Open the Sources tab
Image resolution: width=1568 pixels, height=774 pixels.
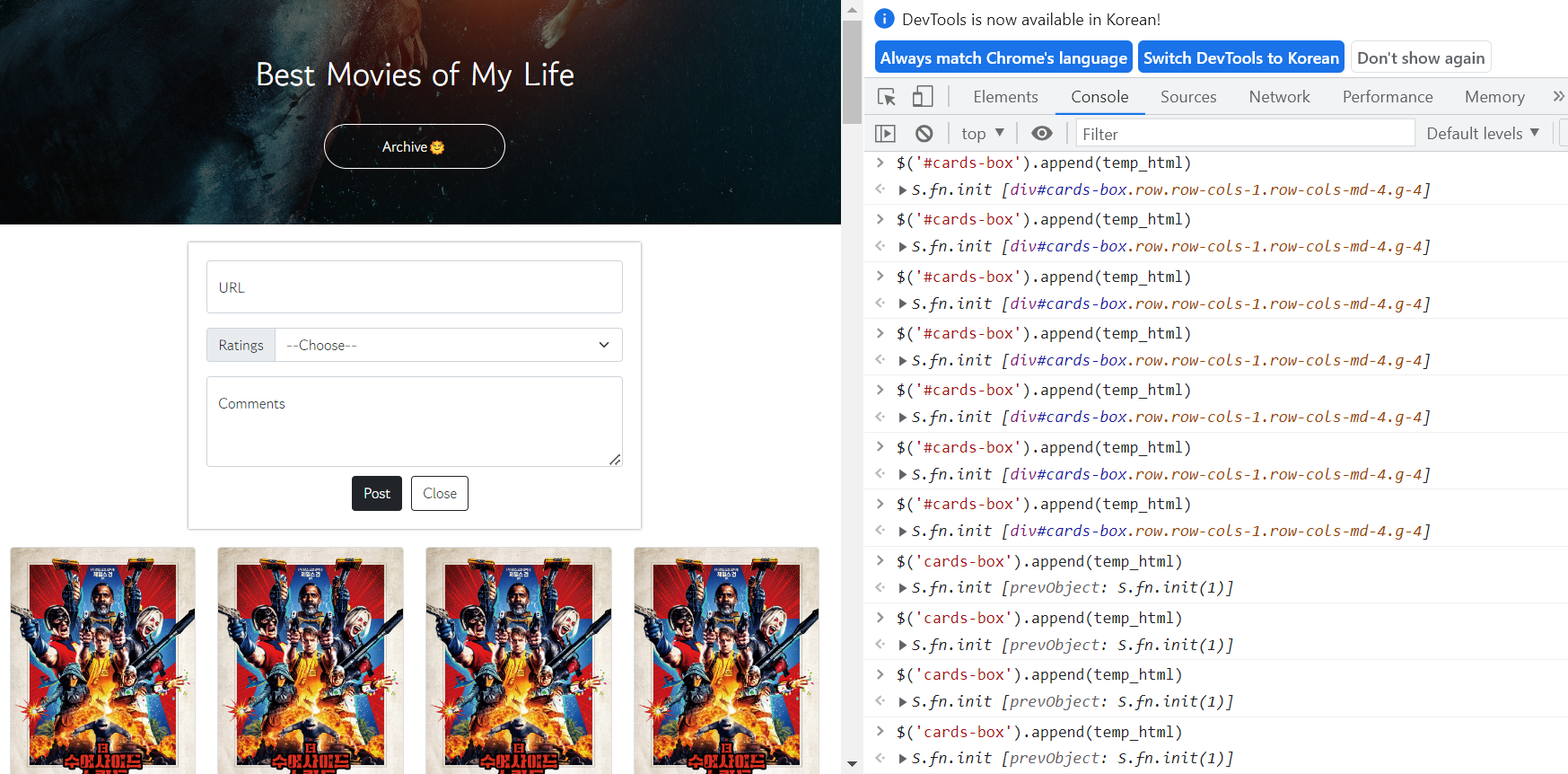coord(1188,97)
